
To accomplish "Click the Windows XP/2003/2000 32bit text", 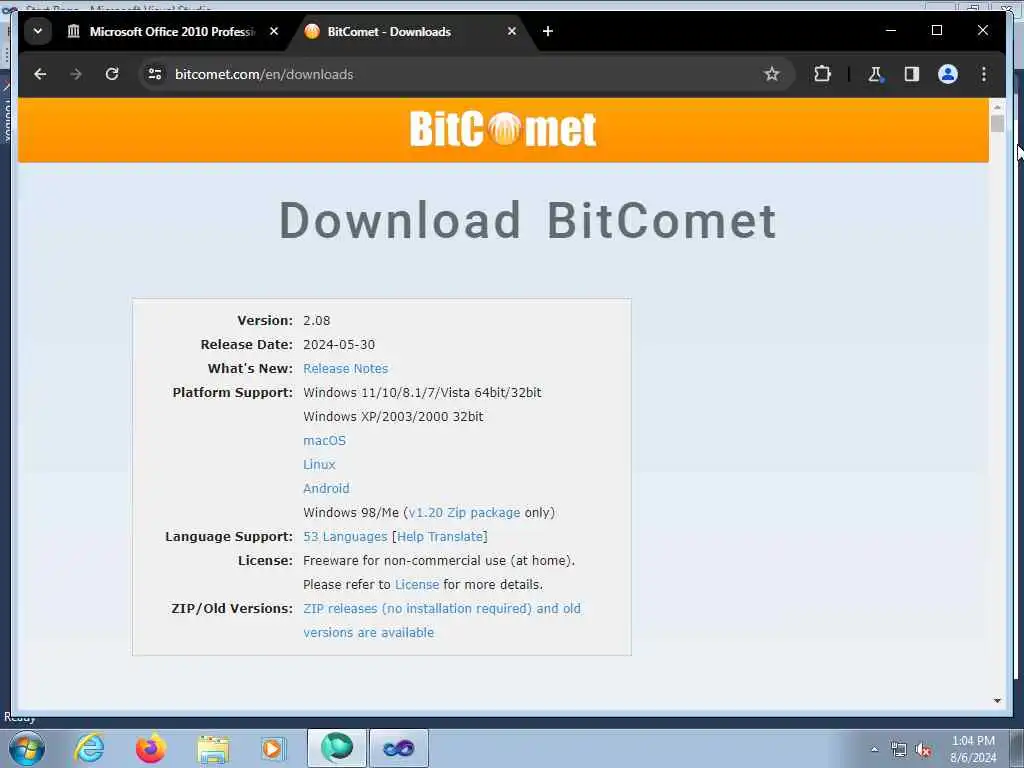I will (x=393, y=417).
